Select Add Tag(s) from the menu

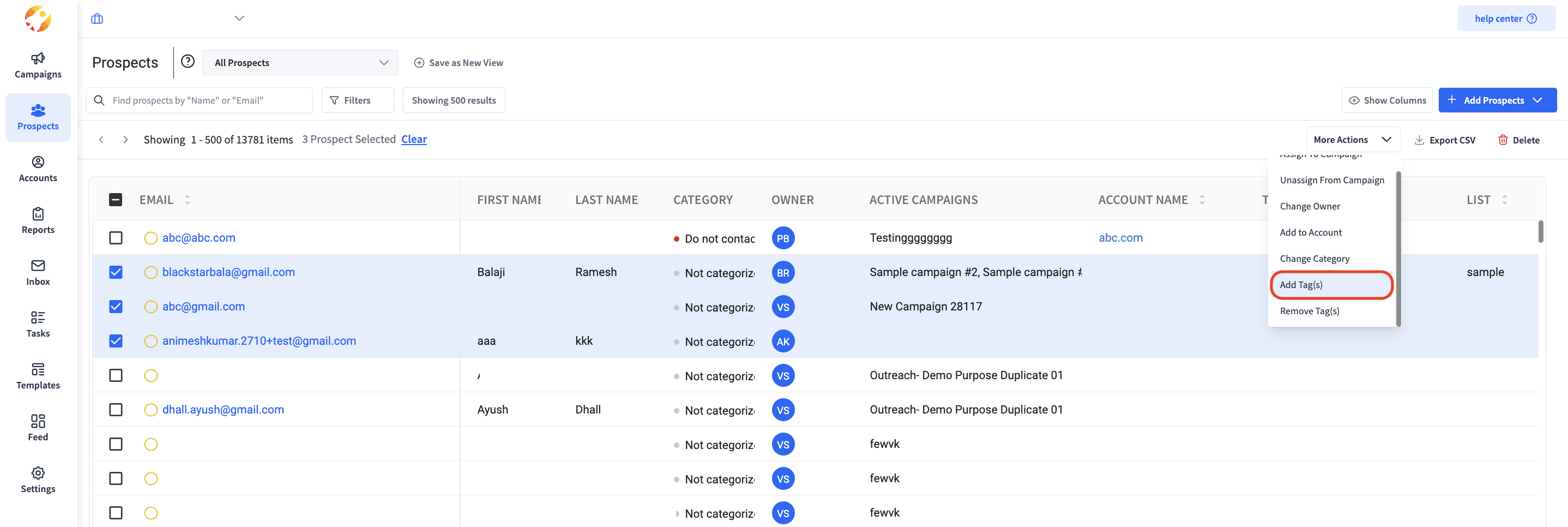pos(1301,285)
